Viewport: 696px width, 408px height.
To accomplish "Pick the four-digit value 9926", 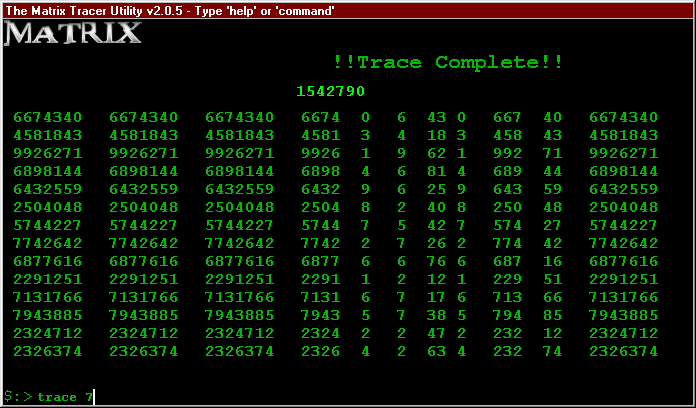I will point(321,154).
